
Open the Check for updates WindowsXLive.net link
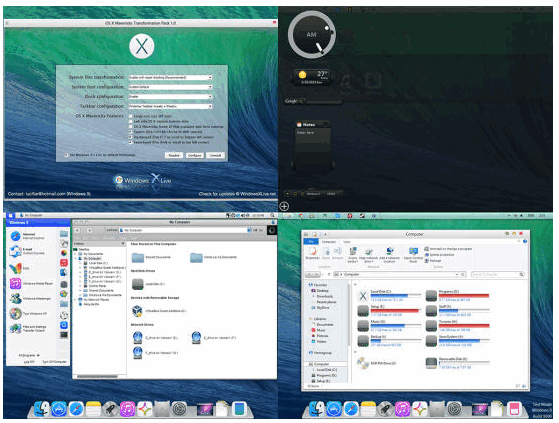click(237, 194)
